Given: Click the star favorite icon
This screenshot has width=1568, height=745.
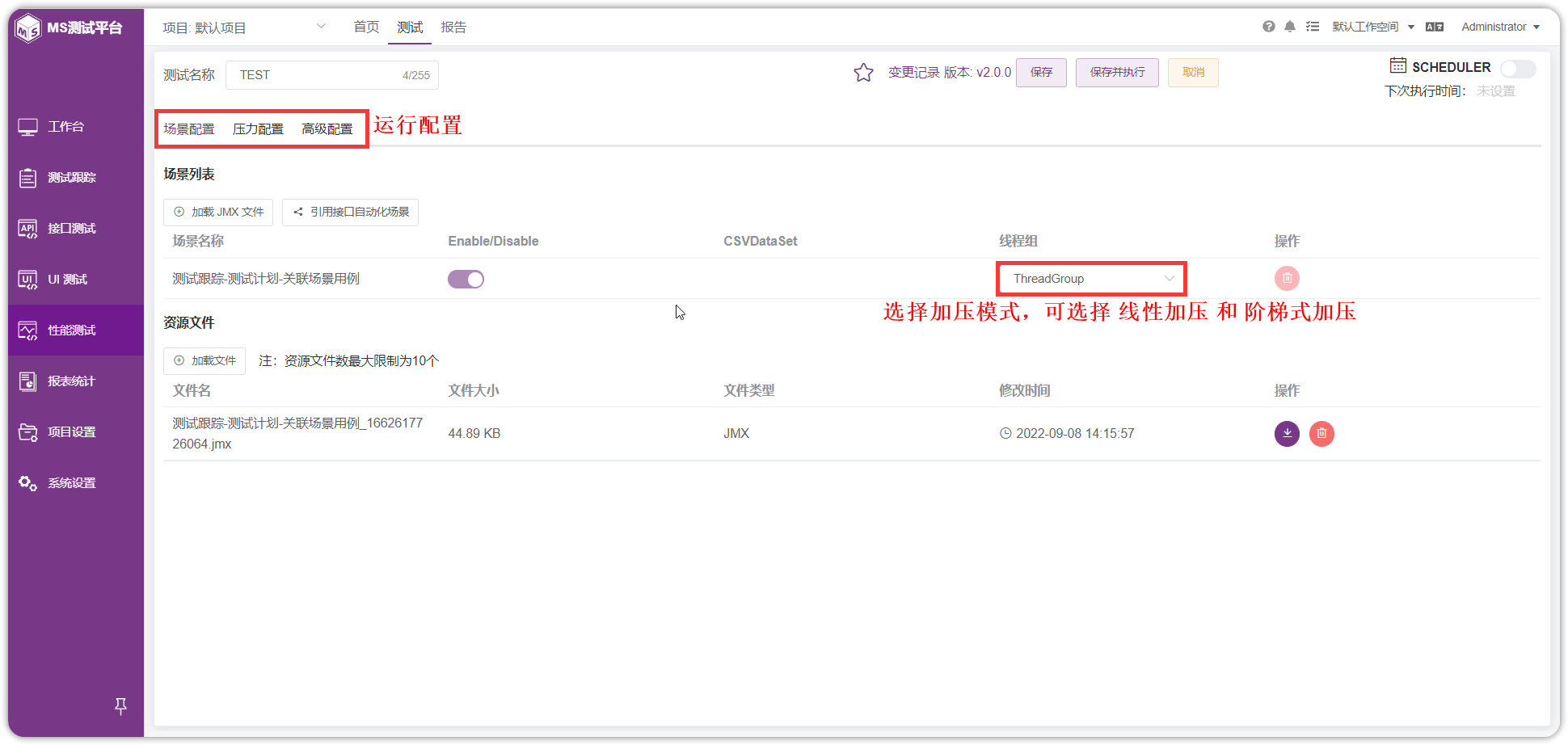Looking at the screenshot, I should click(x=863, y=73).
